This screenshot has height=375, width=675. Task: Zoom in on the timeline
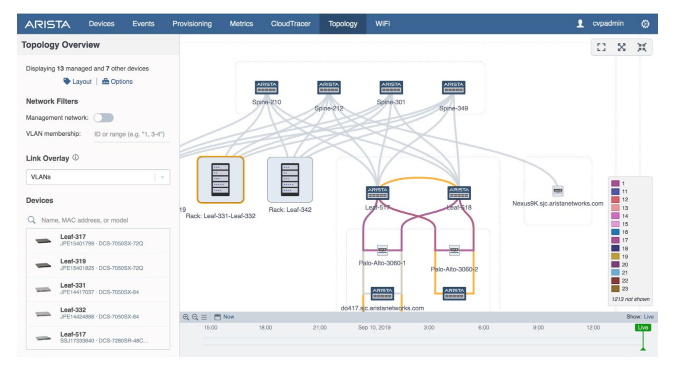tap(186, 317)
